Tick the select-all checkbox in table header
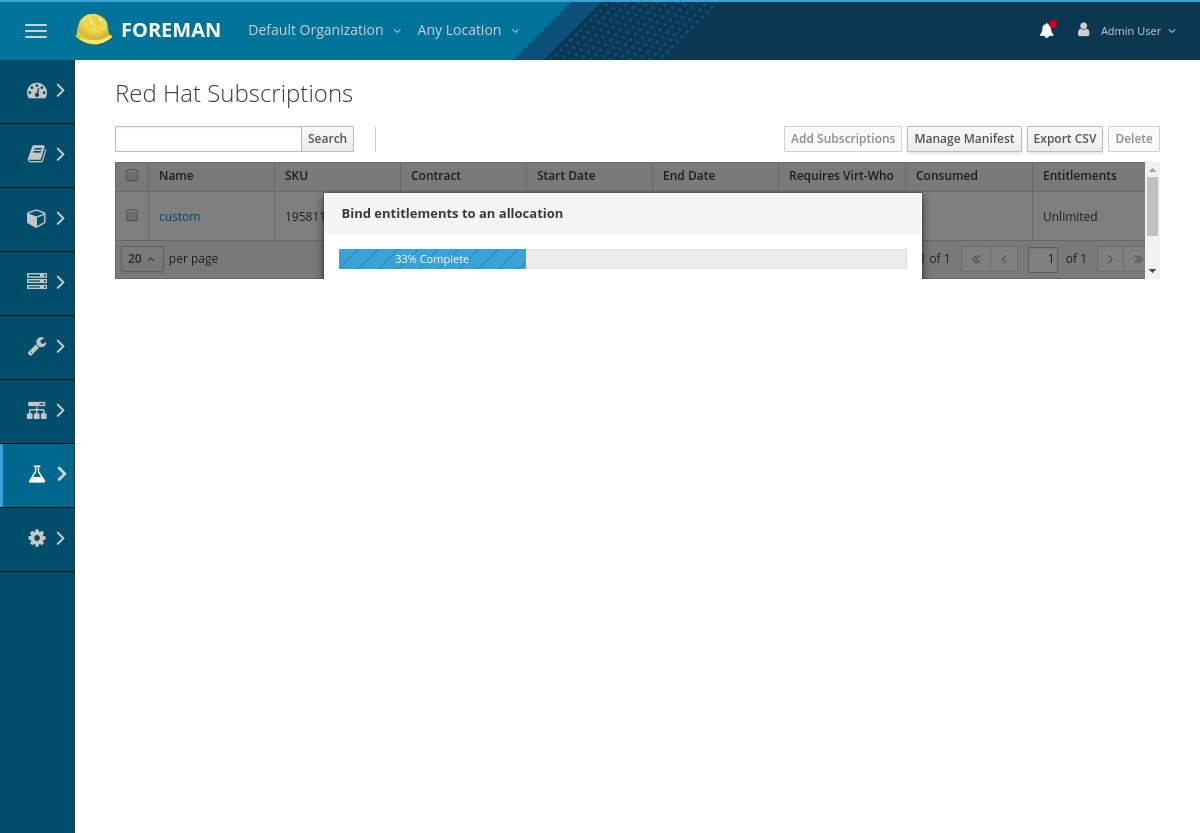The image size is (1200, 833). coord(132,176)
